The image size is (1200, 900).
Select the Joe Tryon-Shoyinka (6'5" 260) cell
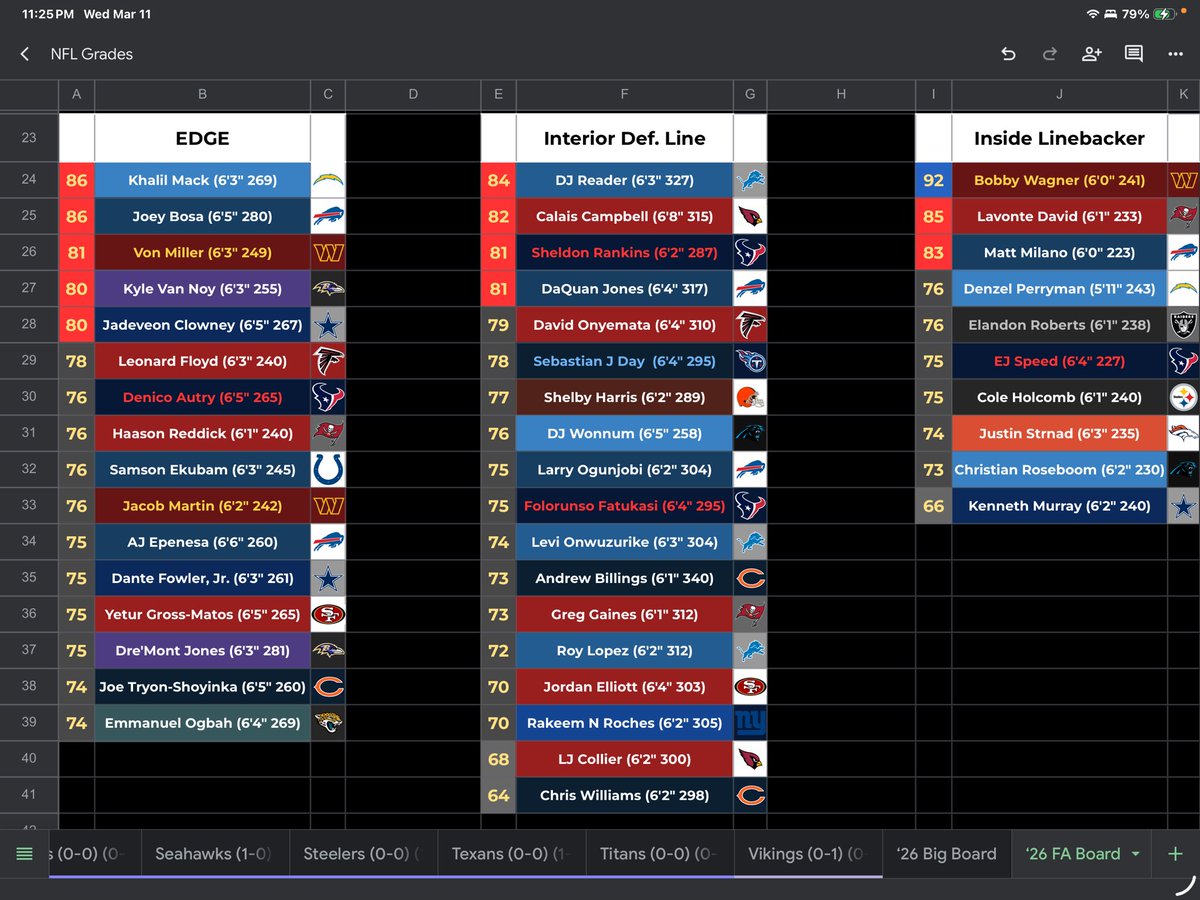(x=203, y=686)
